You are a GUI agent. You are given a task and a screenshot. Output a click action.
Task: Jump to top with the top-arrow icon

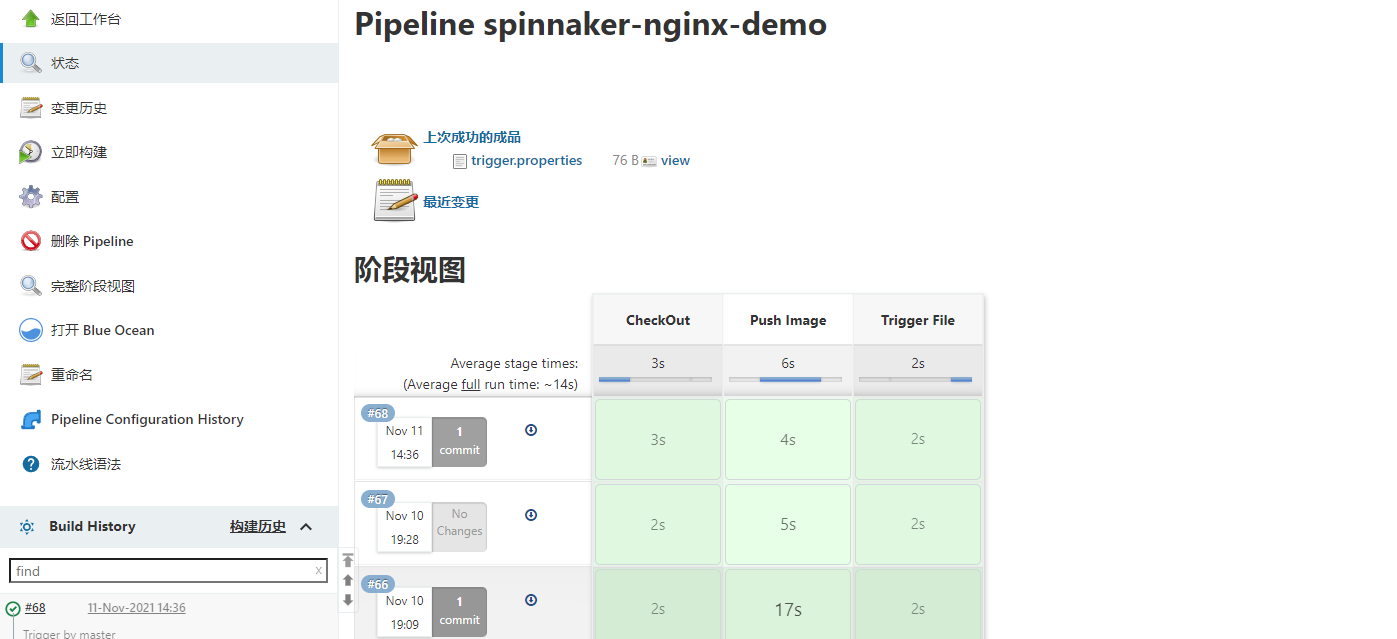(348, 561)
